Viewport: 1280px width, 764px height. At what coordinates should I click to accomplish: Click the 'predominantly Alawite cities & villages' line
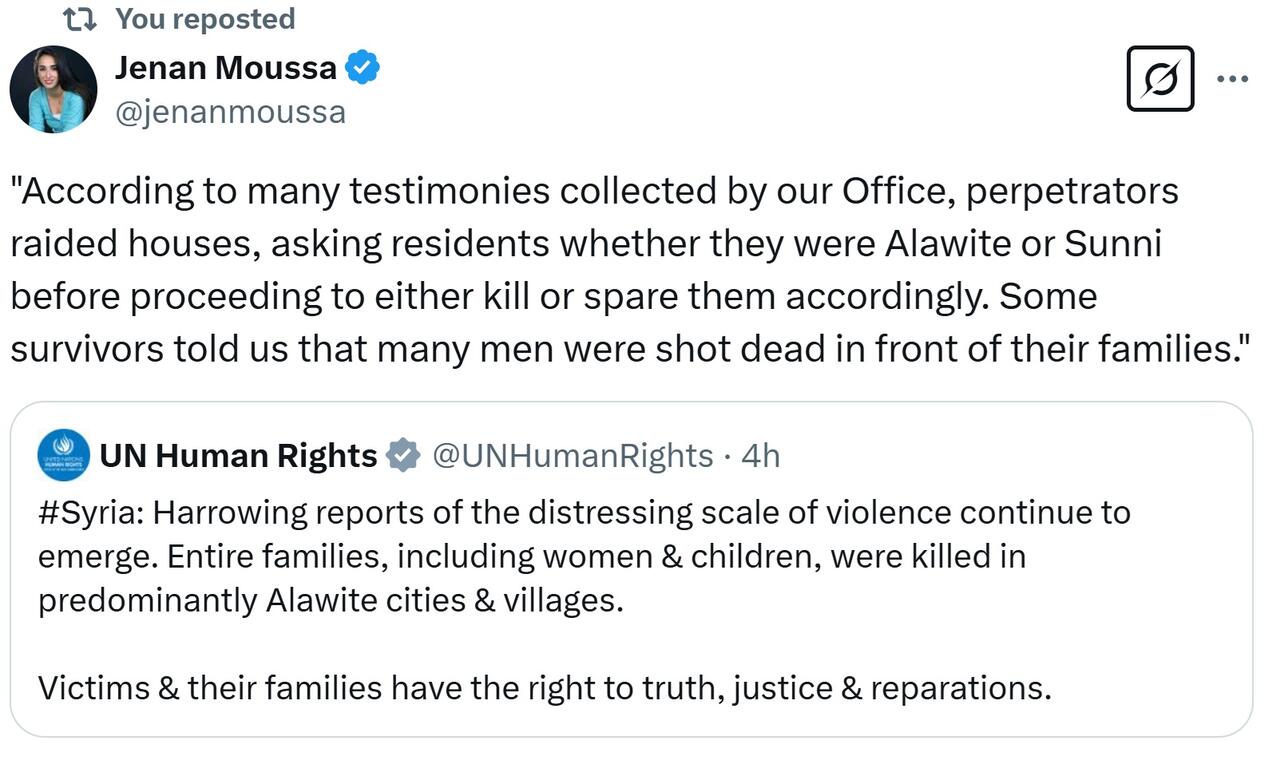tap(330, 600)
